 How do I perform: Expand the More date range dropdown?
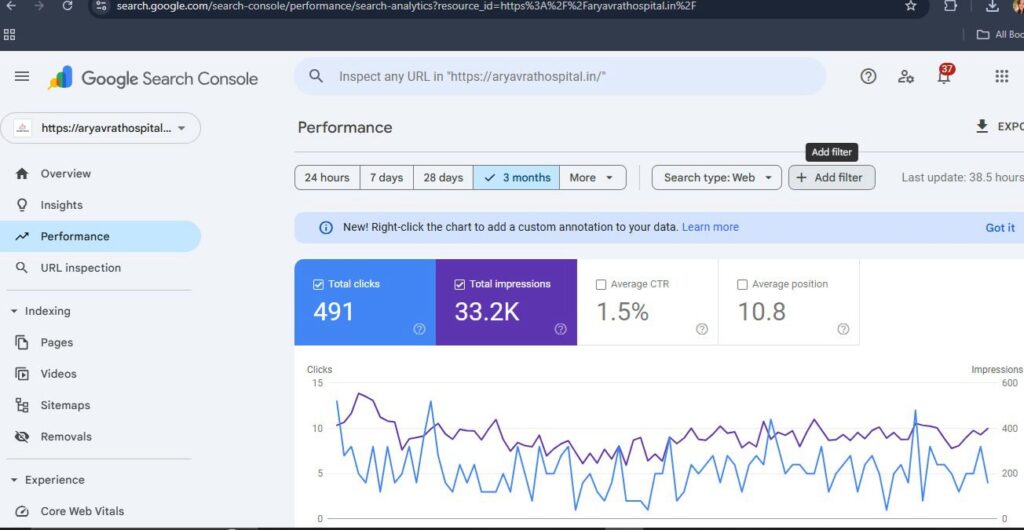click(x=593, y=178)
